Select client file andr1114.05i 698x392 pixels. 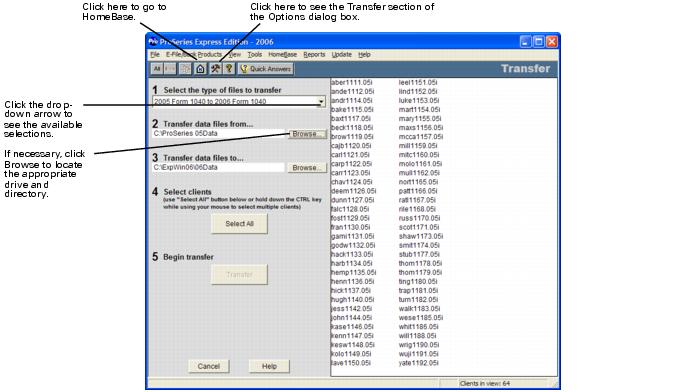352,101
